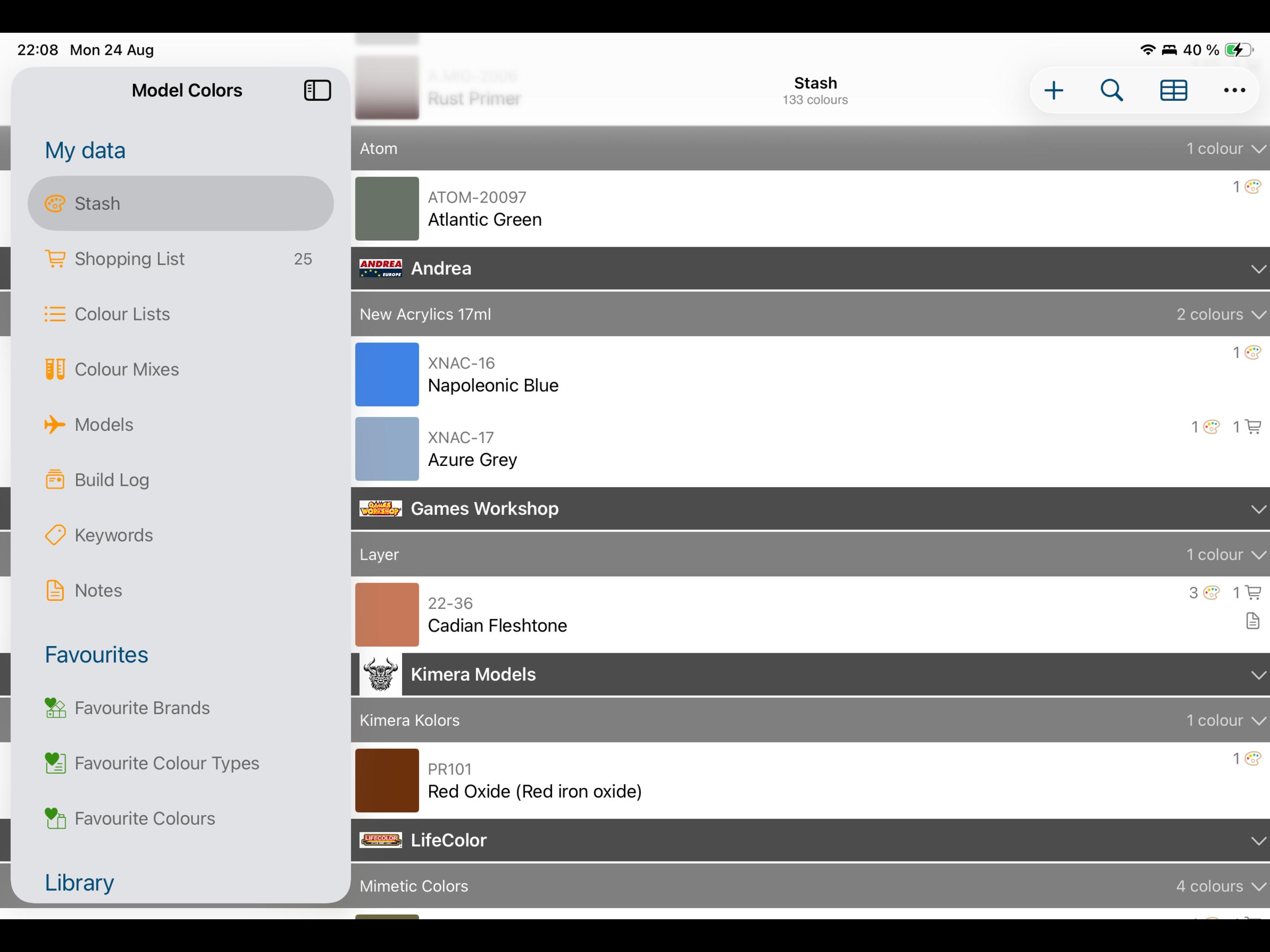Tap the 22:08 clock in status bar
The image size is (1270, 952).
point(38,50)
